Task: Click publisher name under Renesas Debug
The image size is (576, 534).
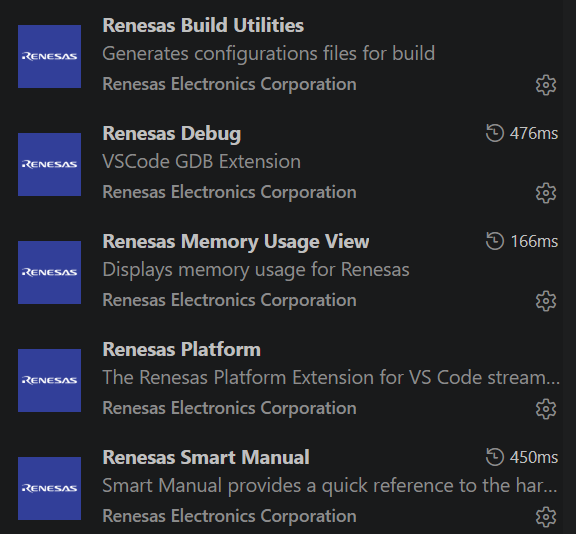Action: tap(230, 192)
